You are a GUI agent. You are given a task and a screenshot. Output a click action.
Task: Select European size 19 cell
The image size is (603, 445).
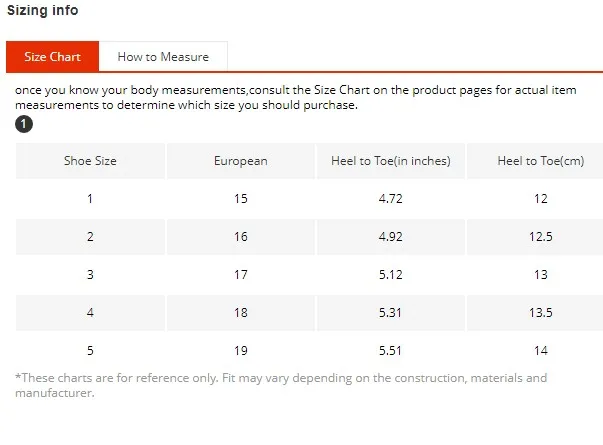pyautogui.click(x=241, y=351)
